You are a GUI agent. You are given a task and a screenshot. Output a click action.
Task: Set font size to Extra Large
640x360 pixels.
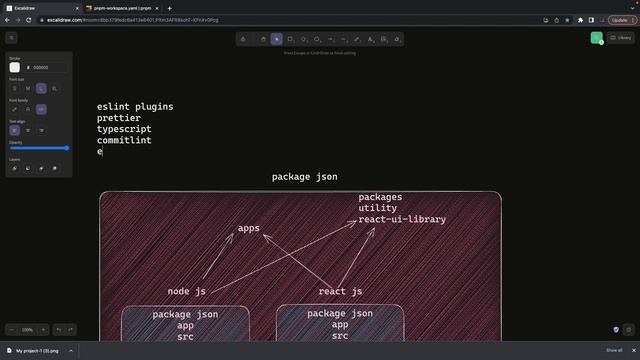[x=54, y=88]
